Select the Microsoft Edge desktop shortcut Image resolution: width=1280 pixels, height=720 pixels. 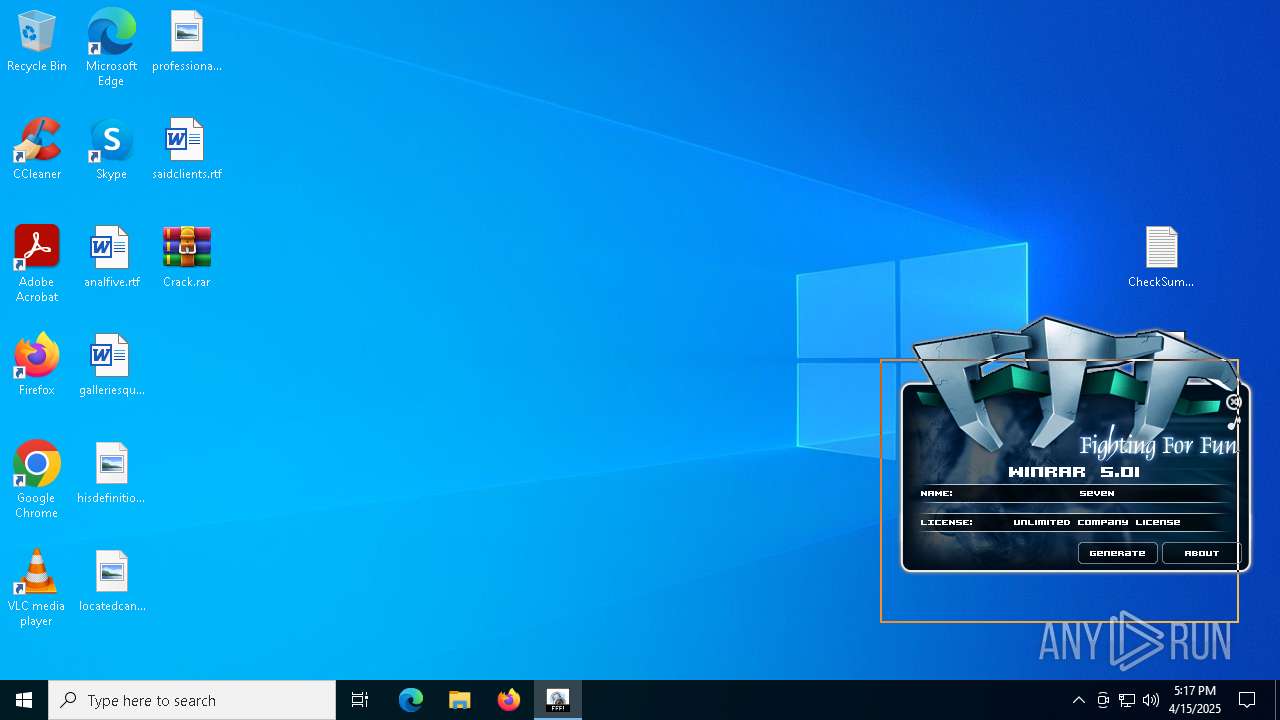tap(111, 48)
